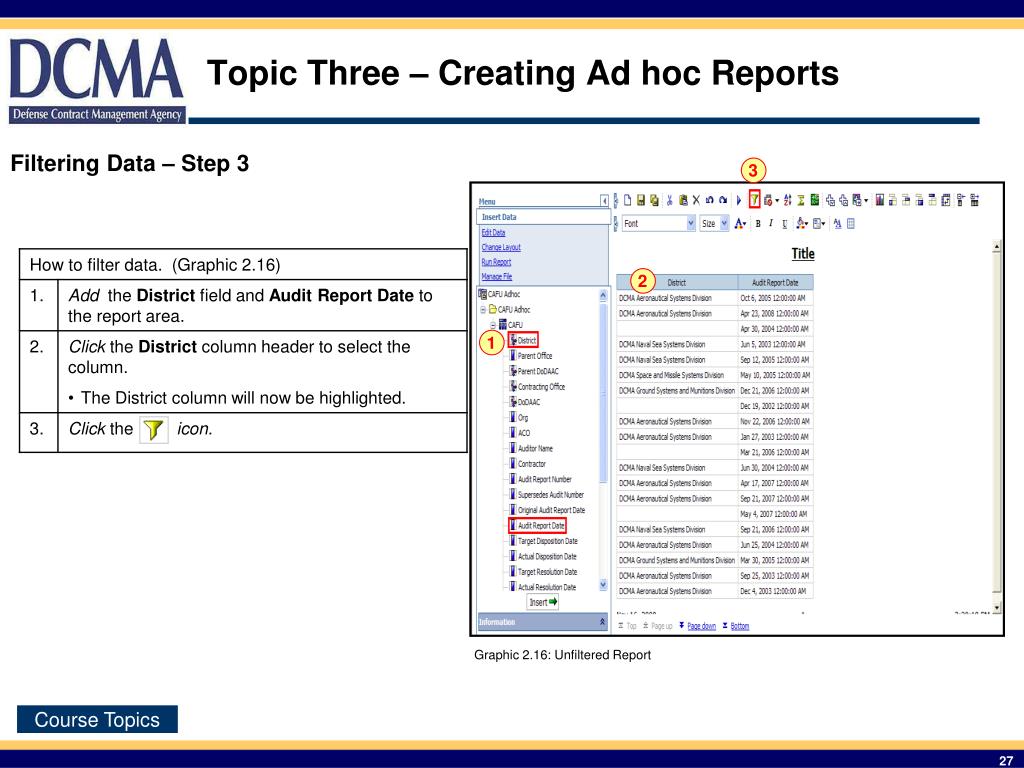Click the report area vertical scrollbar
1024x768 pixels.
tap(996, 426)
